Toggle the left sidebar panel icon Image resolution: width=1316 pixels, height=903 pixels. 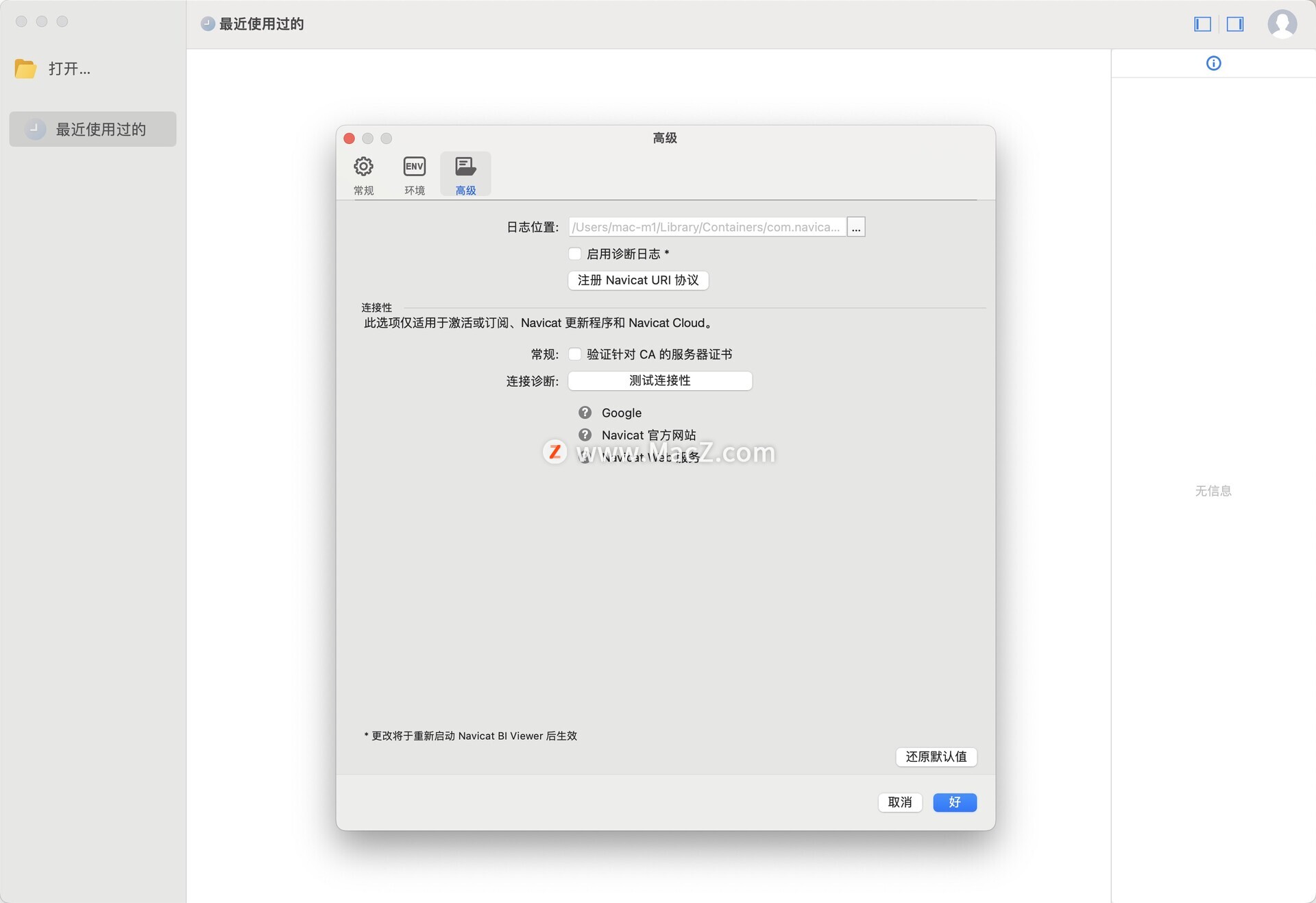[1202, 24]
